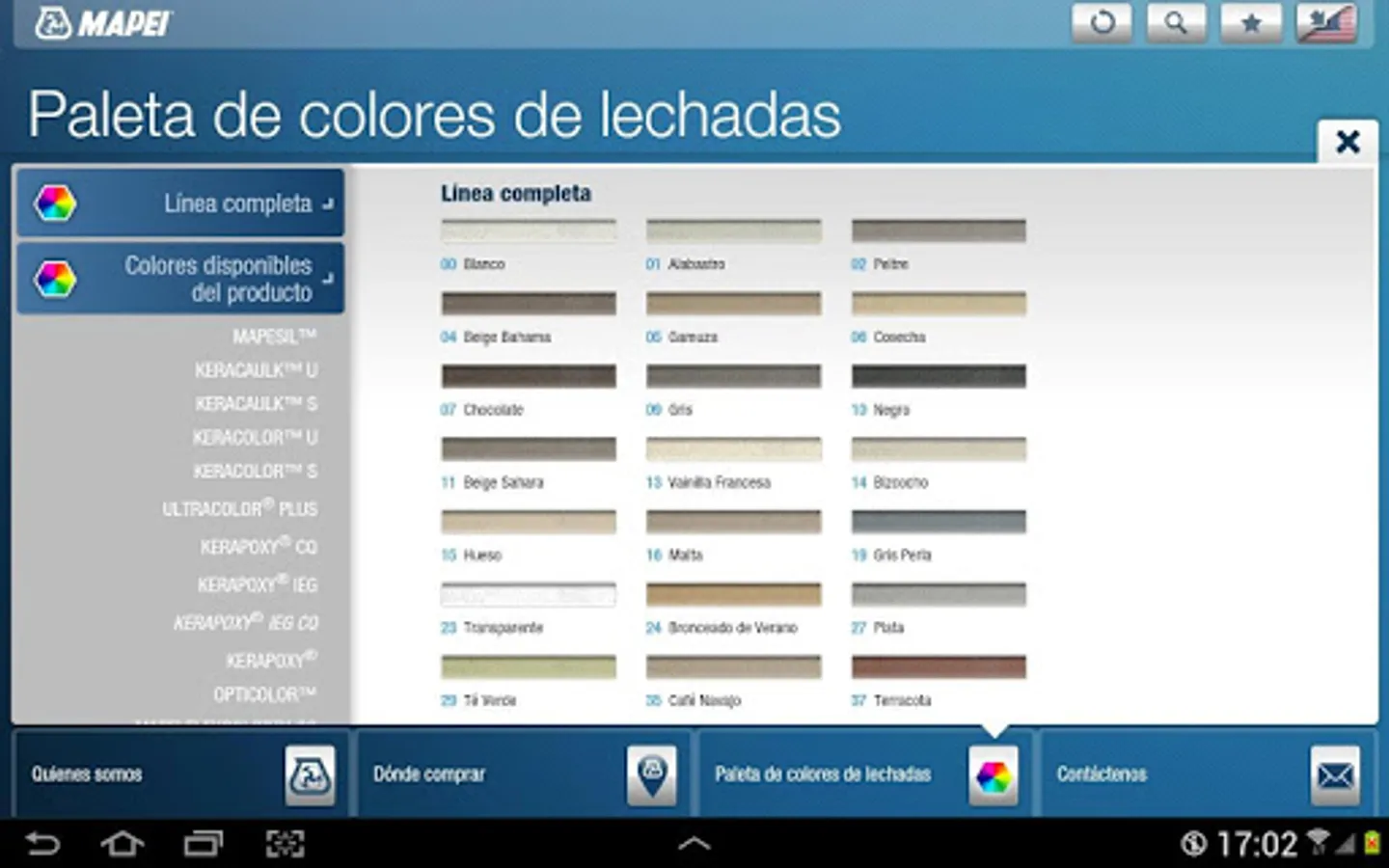The image size is (1389, 868).
Task: Click the 'Terracota' color name label
Action: (x=902, y=700)
